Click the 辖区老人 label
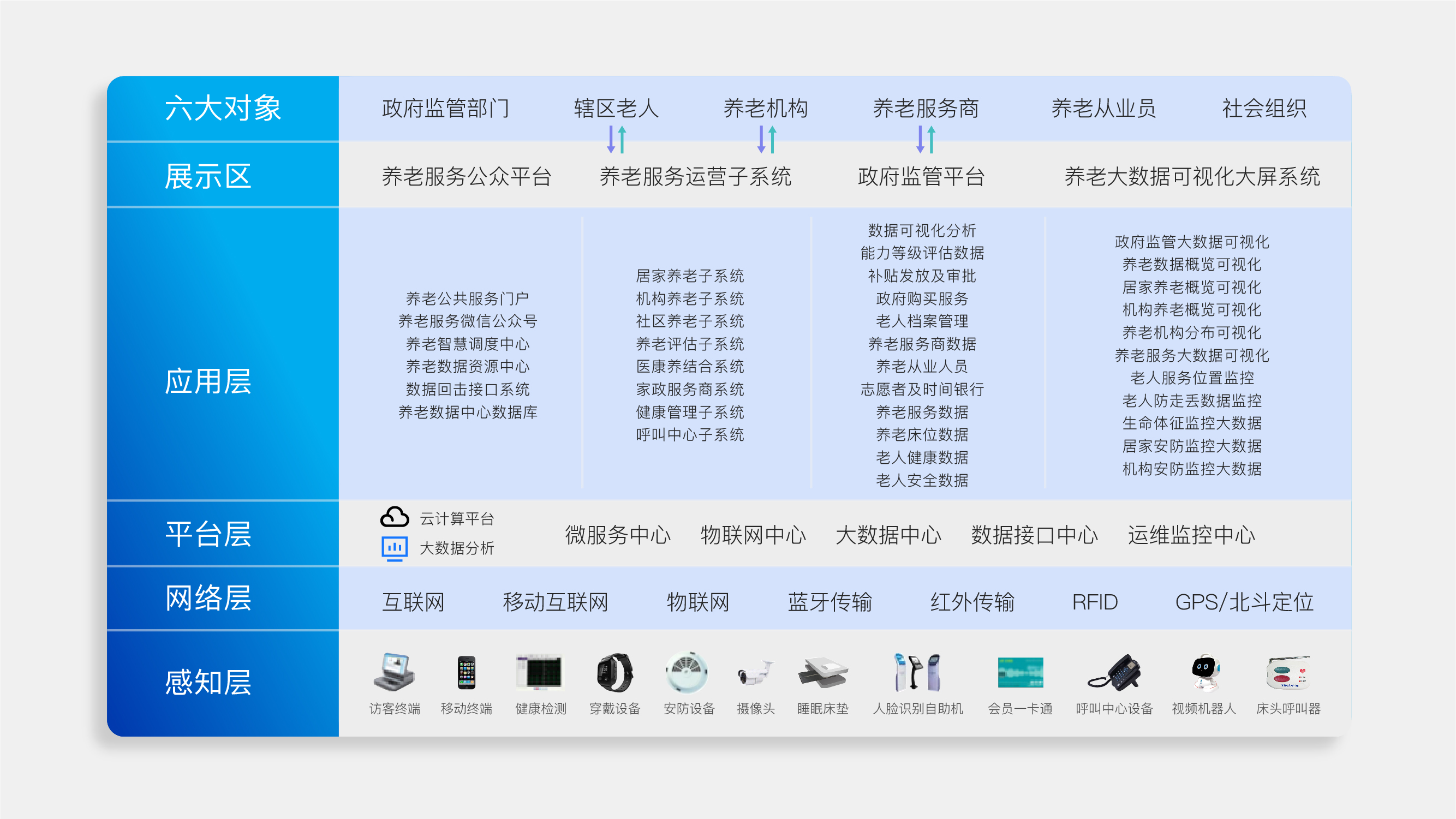The width and height of the screenshot is (1456, 819). tap(616, 108)
